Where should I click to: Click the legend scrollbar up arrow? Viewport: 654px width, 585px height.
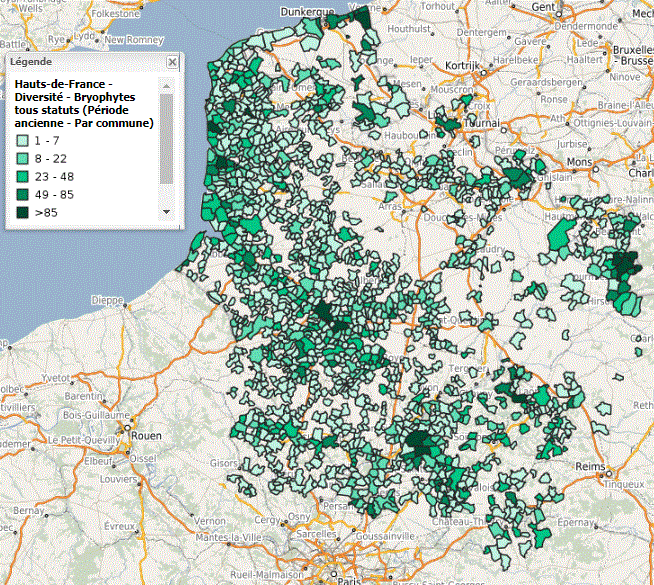(167, 85)
